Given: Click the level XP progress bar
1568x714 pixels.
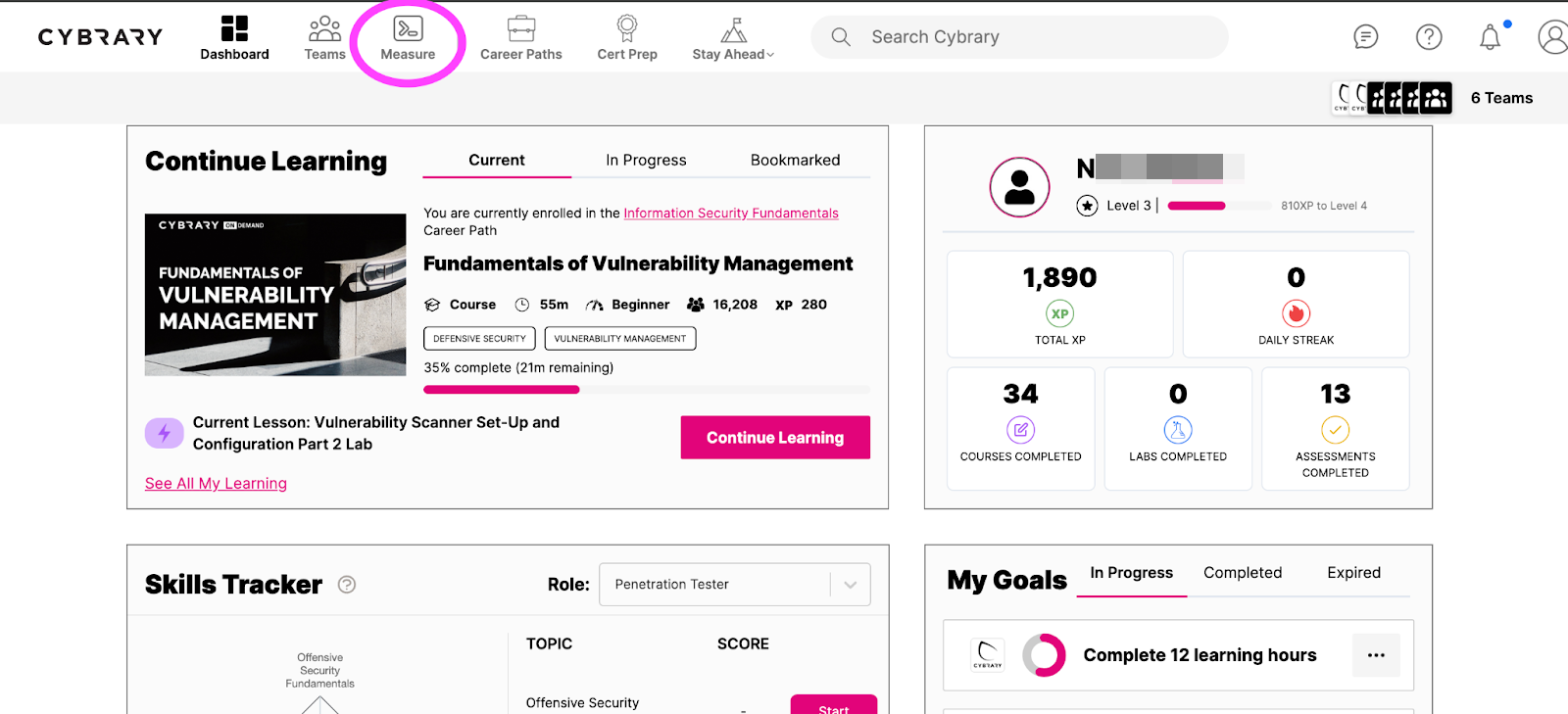Looking at the screenshot, I should click(x=1220, y=206).
